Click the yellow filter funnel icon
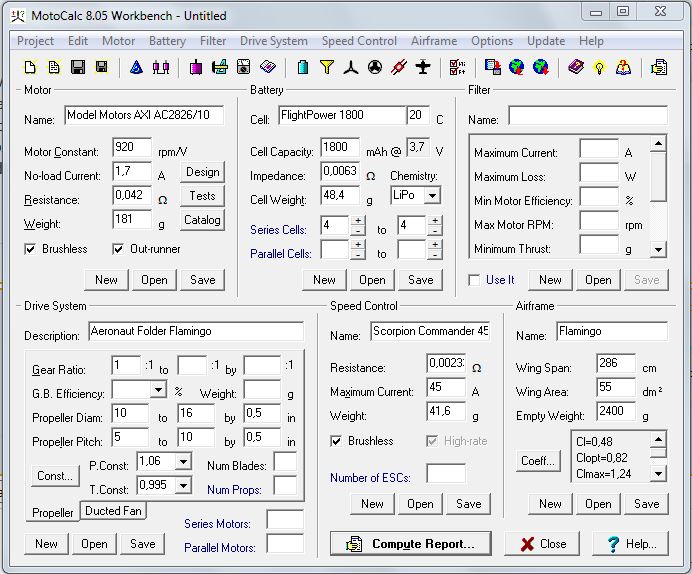 [x=326, y=67]
